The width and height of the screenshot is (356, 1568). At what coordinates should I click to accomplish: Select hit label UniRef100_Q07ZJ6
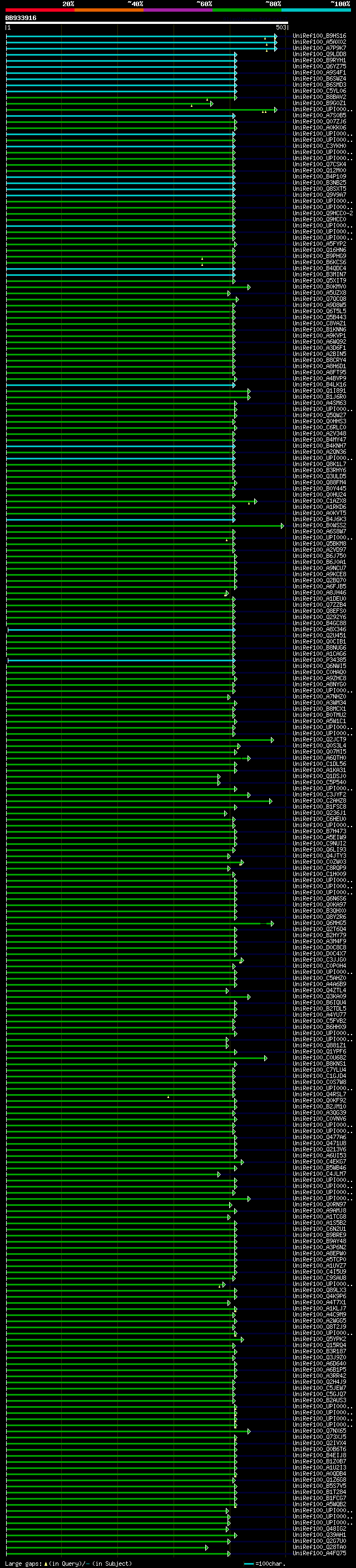(x=319, y=122)
